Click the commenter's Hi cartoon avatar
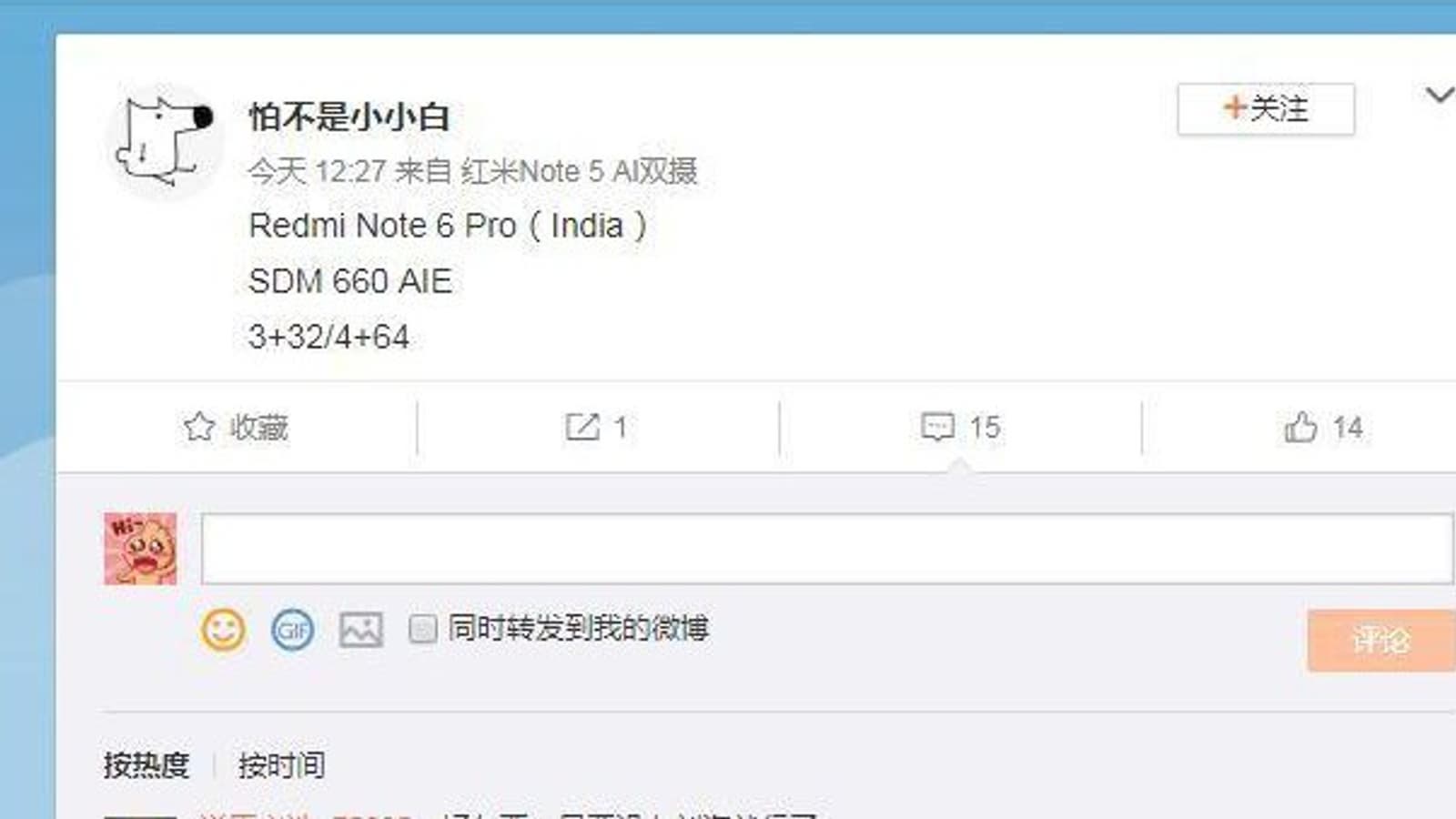1456x819 pixels. pyautogui.click(x=140, y=549)
